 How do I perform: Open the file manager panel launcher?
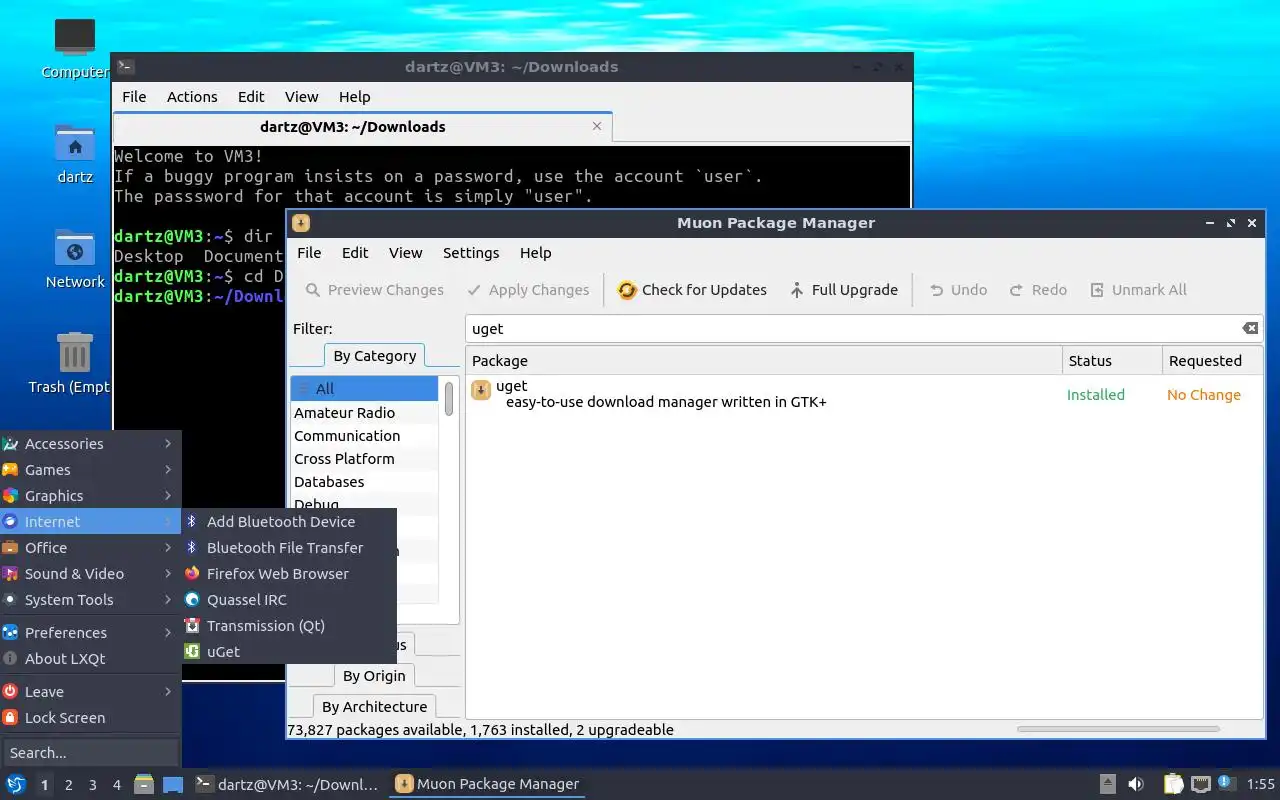click(144, 784)
